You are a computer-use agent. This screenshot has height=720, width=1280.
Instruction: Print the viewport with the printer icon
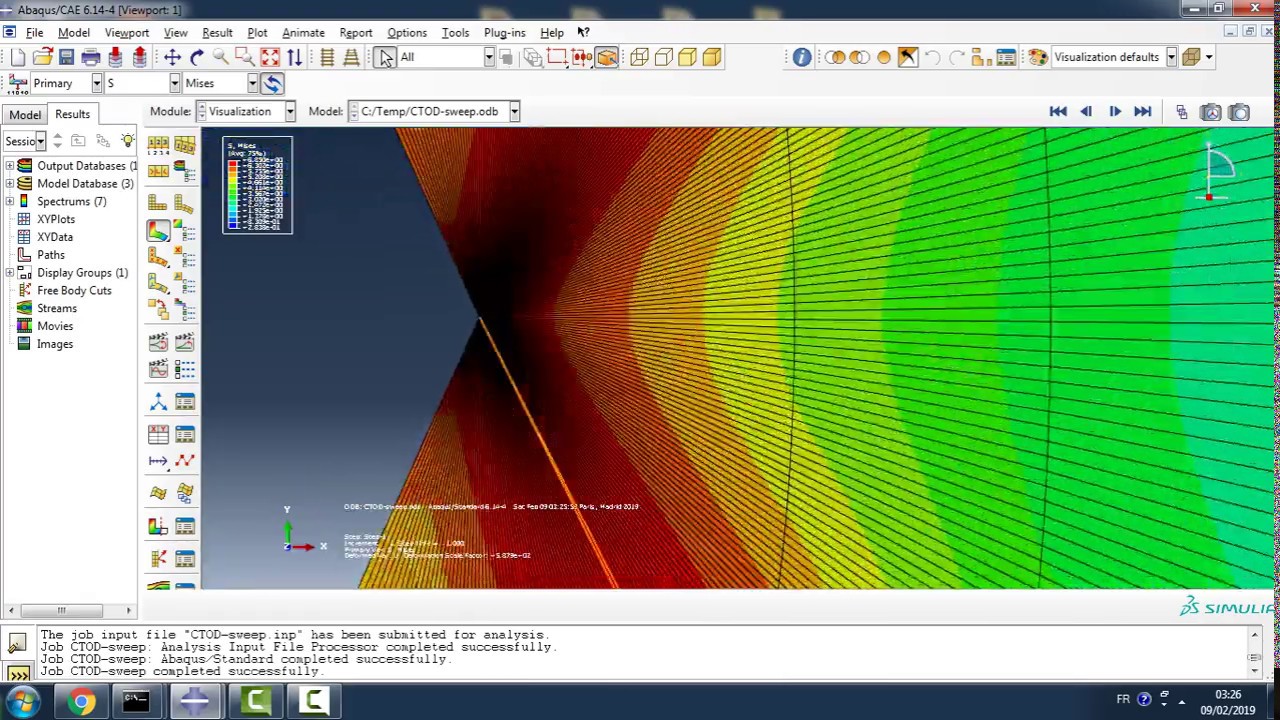tap(91, 57)
